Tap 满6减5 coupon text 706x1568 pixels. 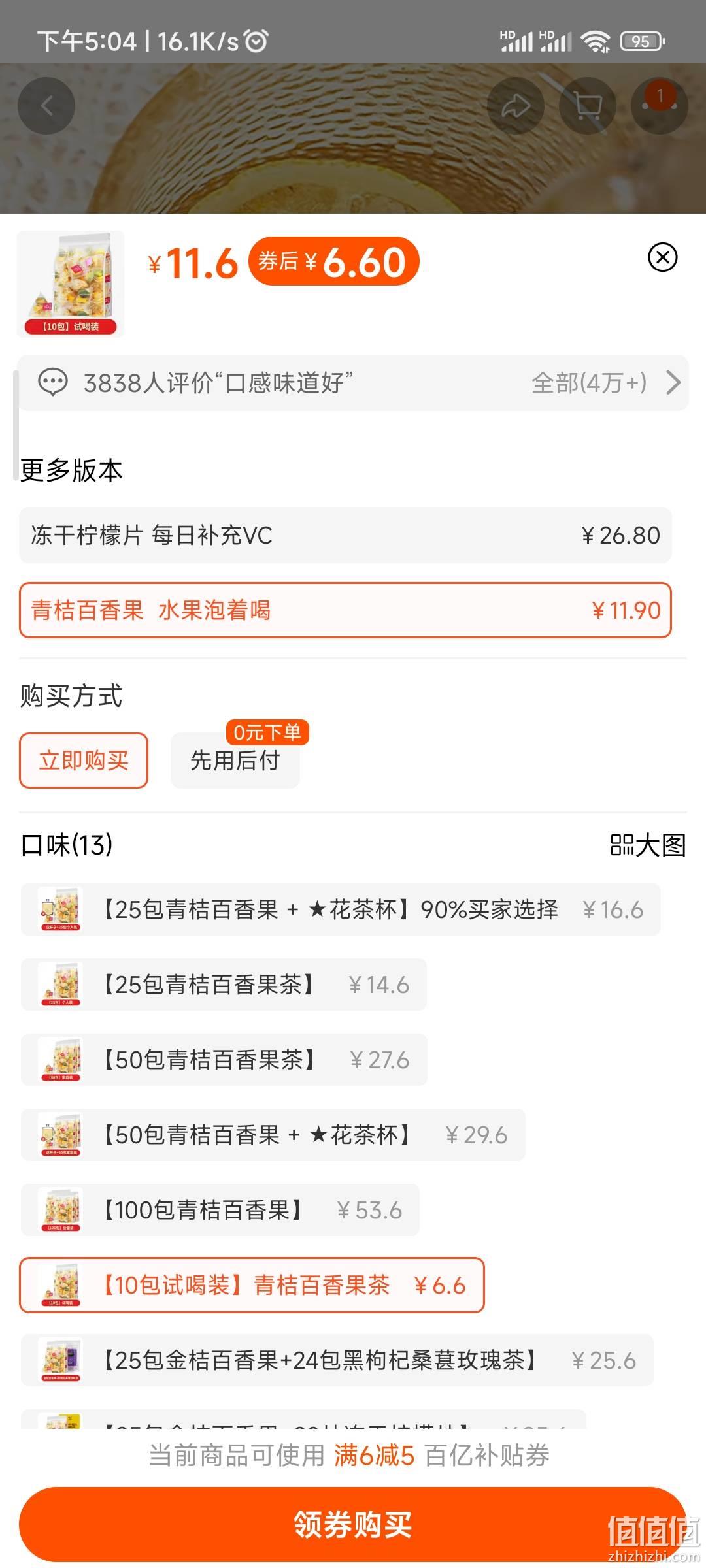click(375, 1456)
